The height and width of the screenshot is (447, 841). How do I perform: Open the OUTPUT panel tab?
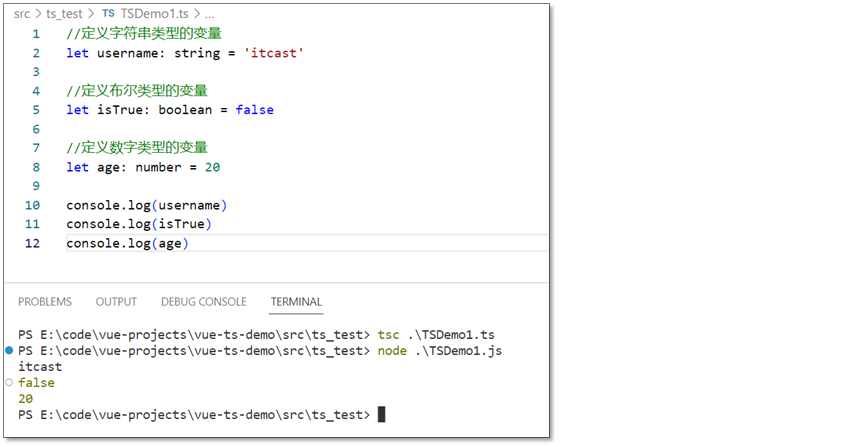click(116, 302)
